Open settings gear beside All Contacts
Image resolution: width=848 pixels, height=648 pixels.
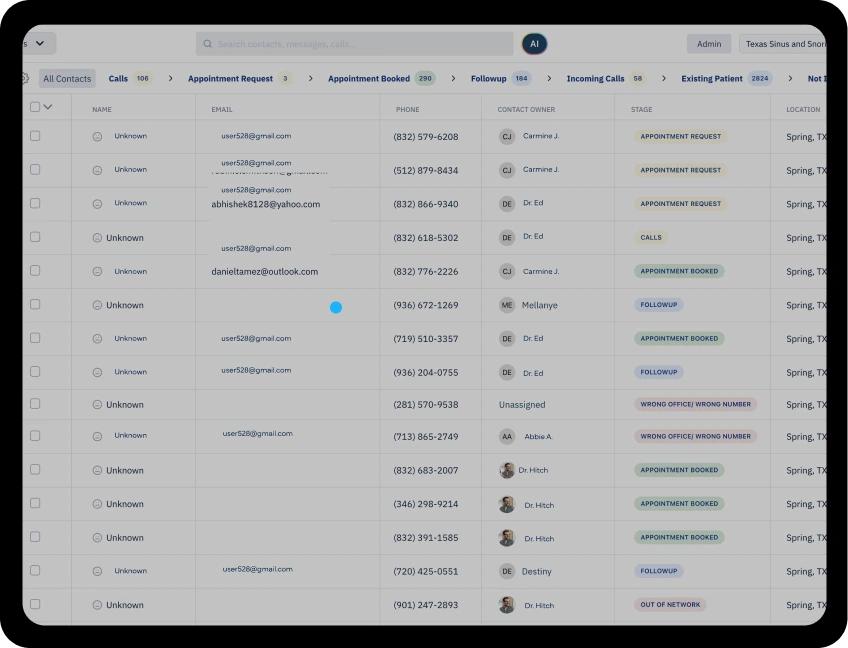click(x=25, y=78)
